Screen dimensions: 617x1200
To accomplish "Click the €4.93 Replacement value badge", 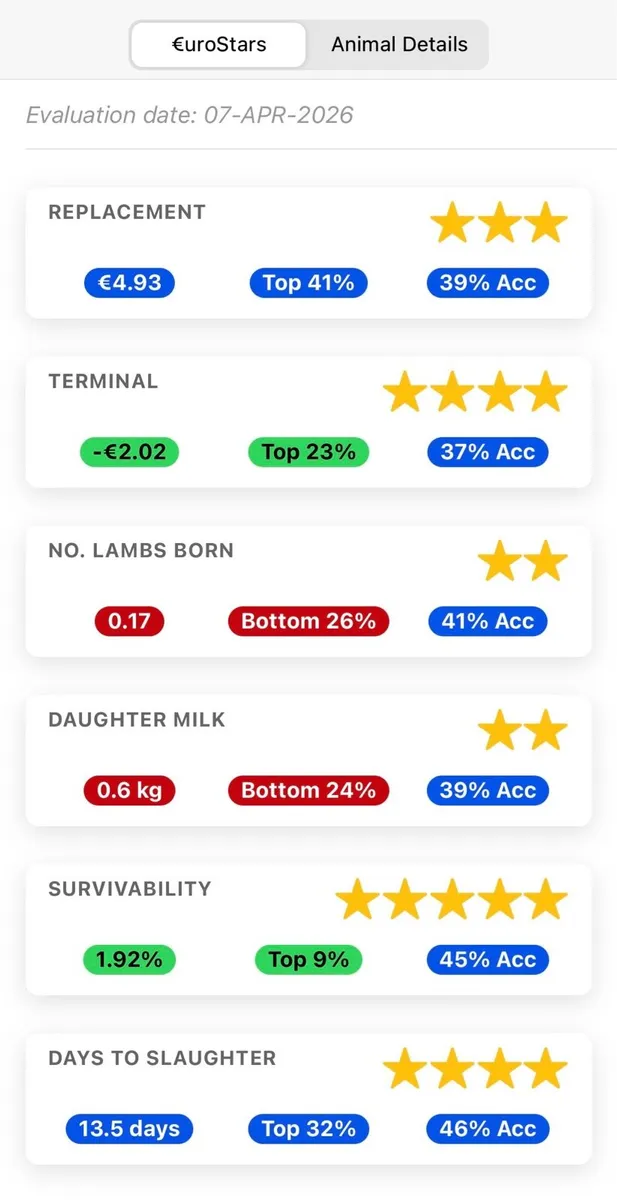I will (x=129, y=283).
